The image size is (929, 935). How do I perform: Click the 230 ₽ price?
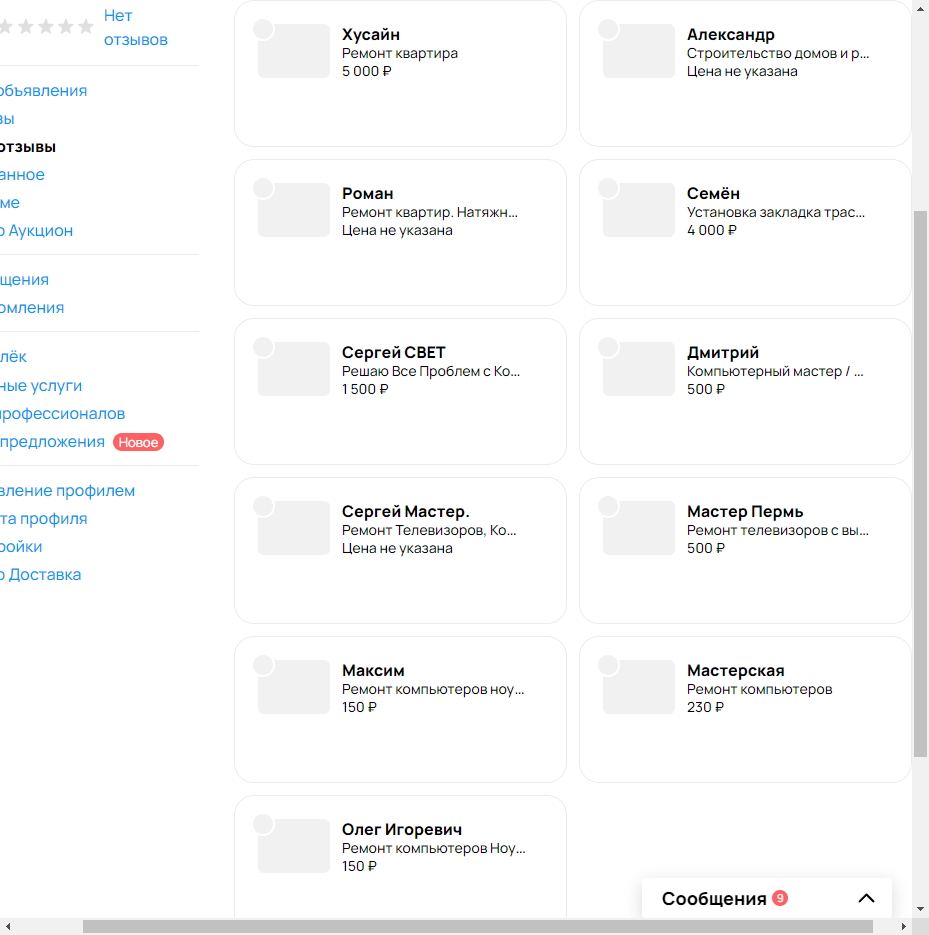(705, 707)
